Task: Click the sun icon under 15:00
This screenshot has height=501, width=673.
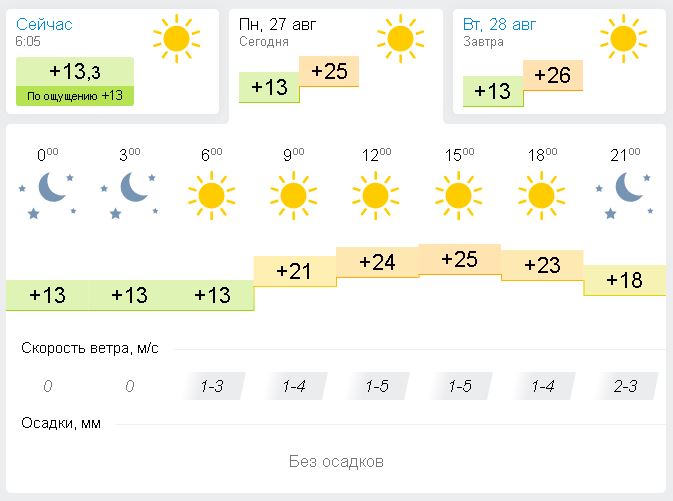Action: coord(459,194)
